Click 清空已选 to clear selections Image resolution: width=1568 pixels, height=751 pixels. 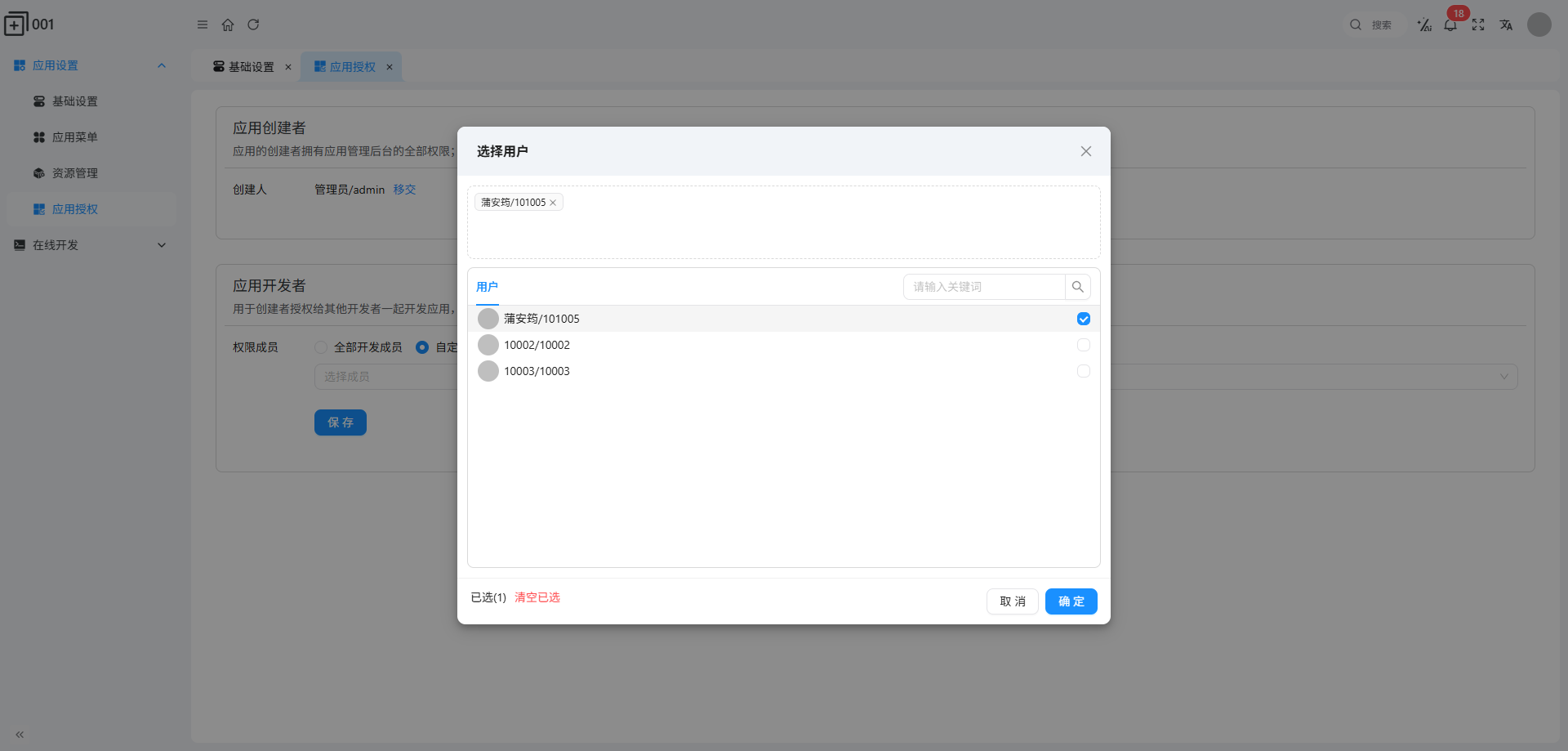tap(537, 597)
